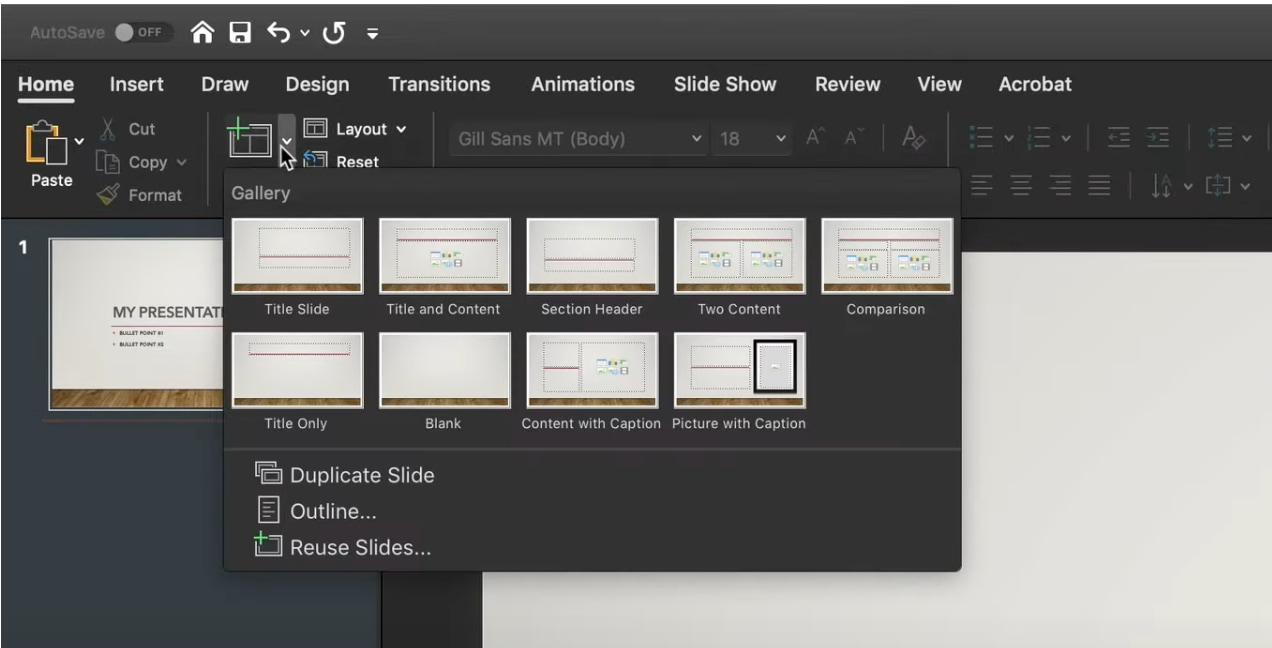The image size is (1272, 648).
Task: Open the Layout dropdown
Action: [x=356, y=129]
